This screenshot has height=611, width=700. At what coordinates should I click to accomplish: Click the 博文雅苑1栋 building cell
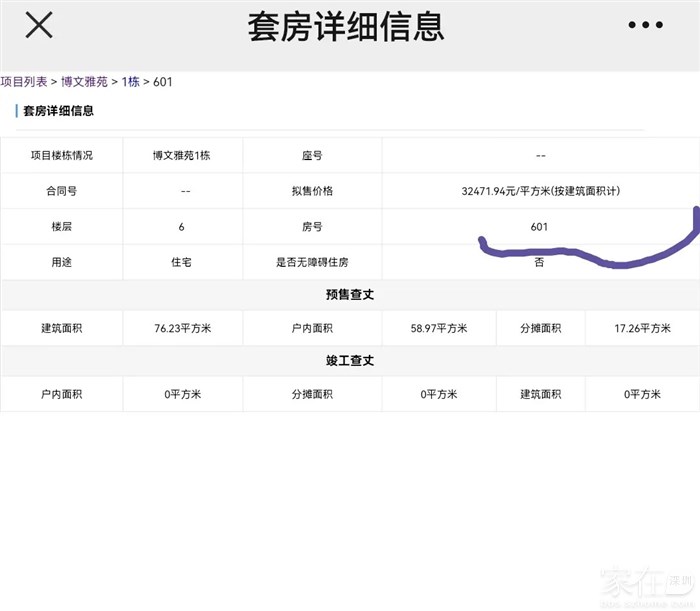tap(181, 156)
